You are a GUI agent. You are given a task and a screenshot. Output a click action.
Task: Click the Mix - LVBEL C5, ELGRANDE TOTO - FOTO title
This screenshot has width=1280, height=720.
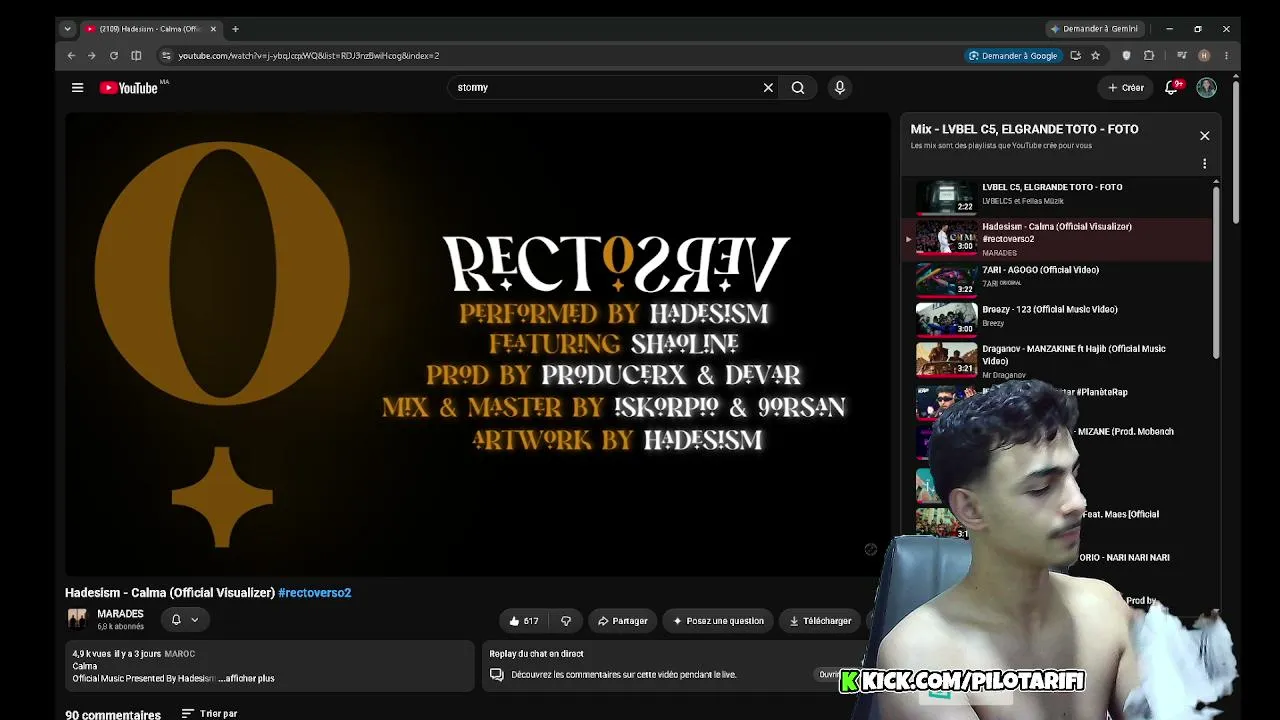[1024, 129]
